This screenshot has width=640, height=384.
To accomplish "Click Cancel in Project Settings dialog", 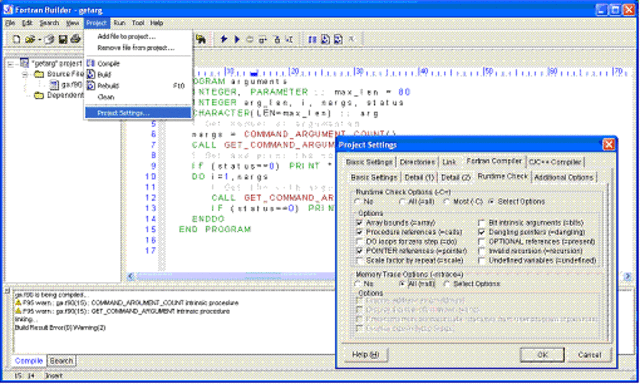I will (x=589, y=355).
